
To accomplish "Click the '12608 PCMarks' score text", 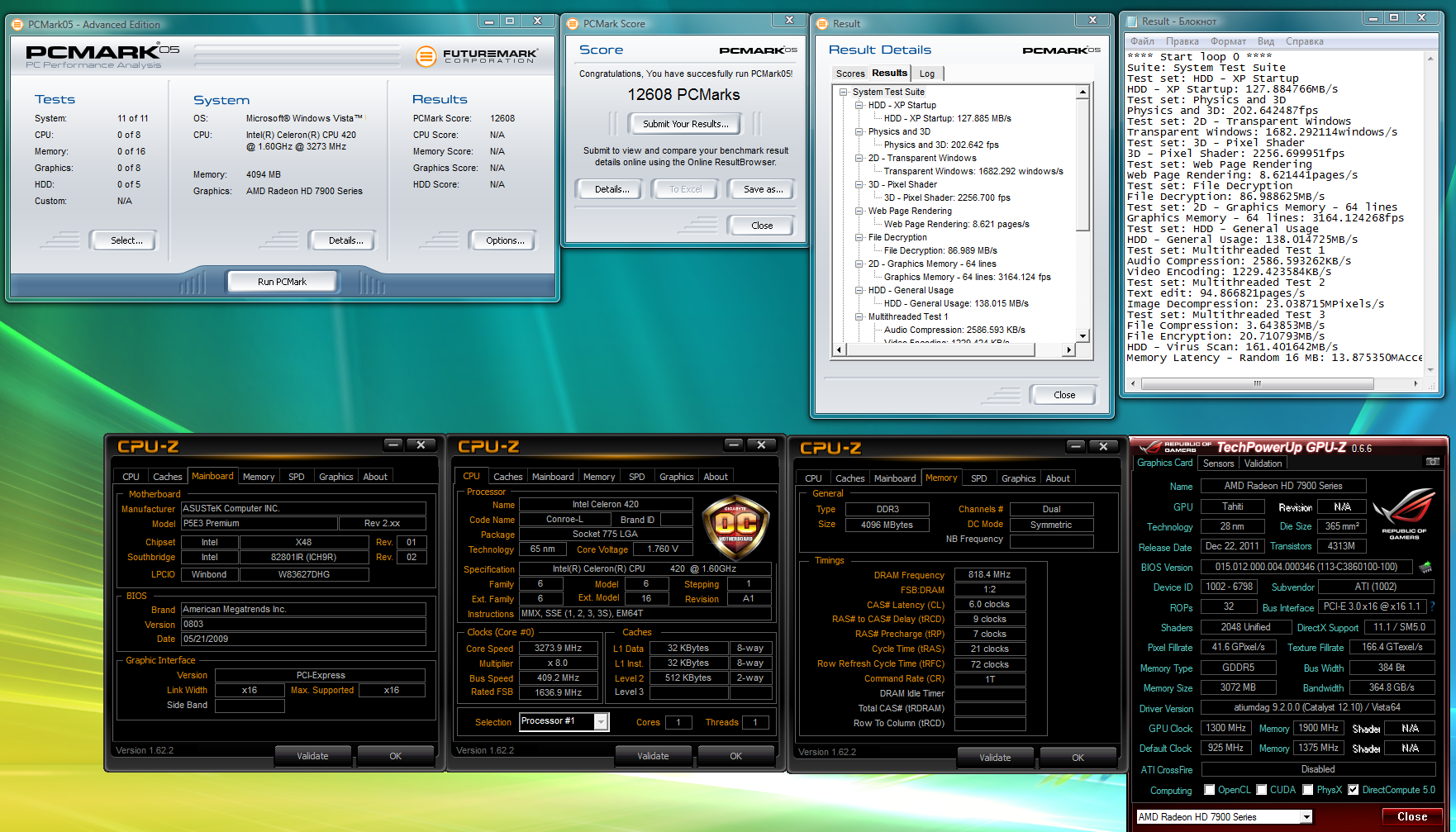I will tap(683, 95).
